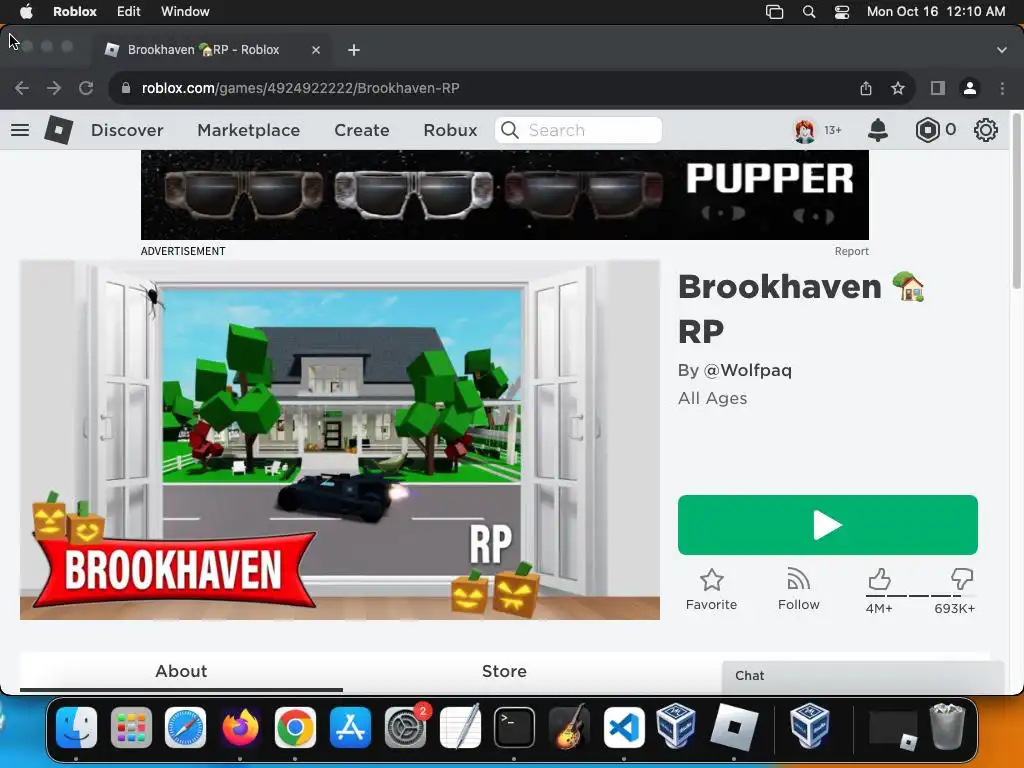Open Finder from the dock
Image resolution: width=1024 pixels, height=768 pixels.
tap(76, 727)
